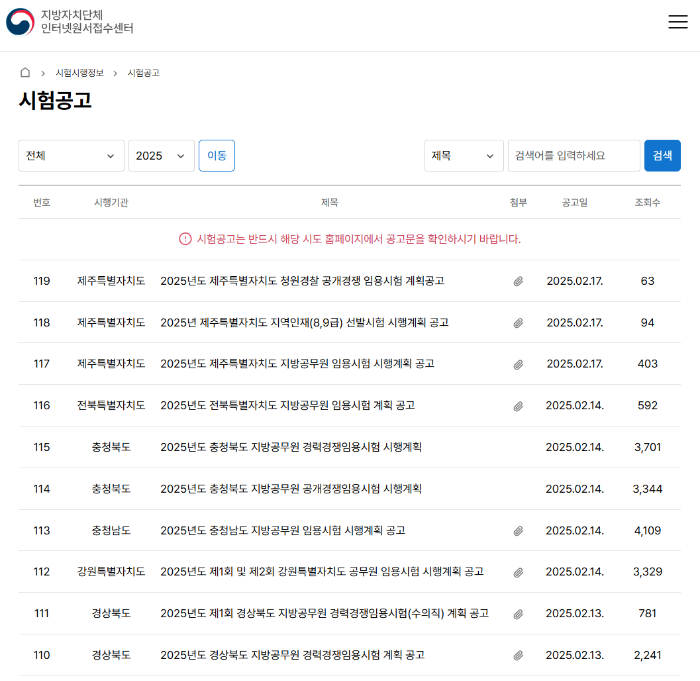Click view count 3,344
Image resolution: width=700 pixels, height=681 pixels.
point(647,489)
